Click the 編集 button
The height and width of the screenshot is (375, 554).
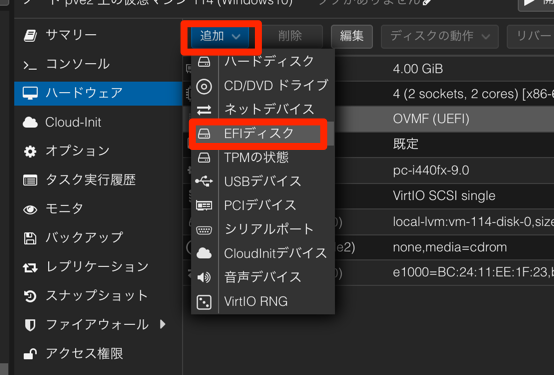pos(352,36)
